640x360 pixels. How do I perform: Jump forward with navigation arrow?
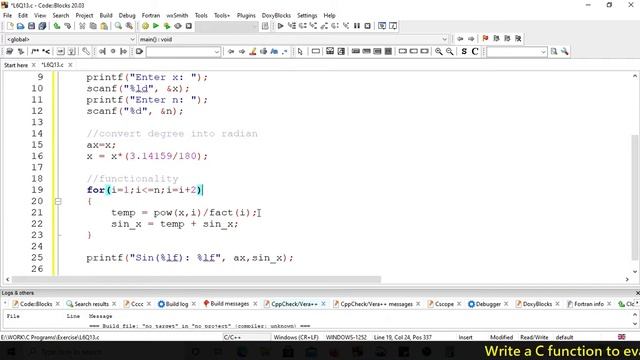pyautogui.click(x=471, y=38)
